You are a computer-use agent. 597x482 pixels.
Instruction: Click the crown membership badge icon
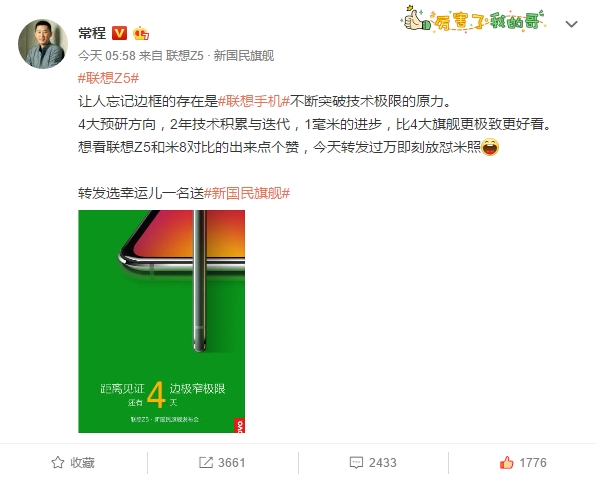(141, 34)
